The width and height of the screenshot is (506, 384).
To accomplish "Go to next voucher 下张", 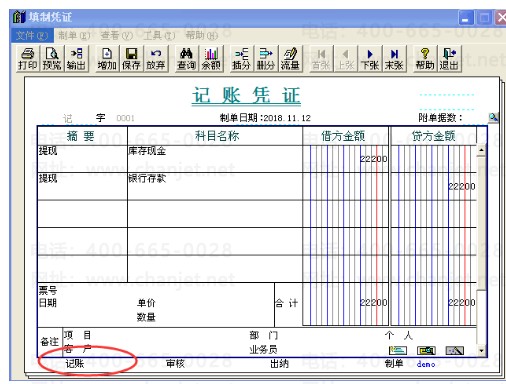I will pyautogui.click(x=370, y=59).
